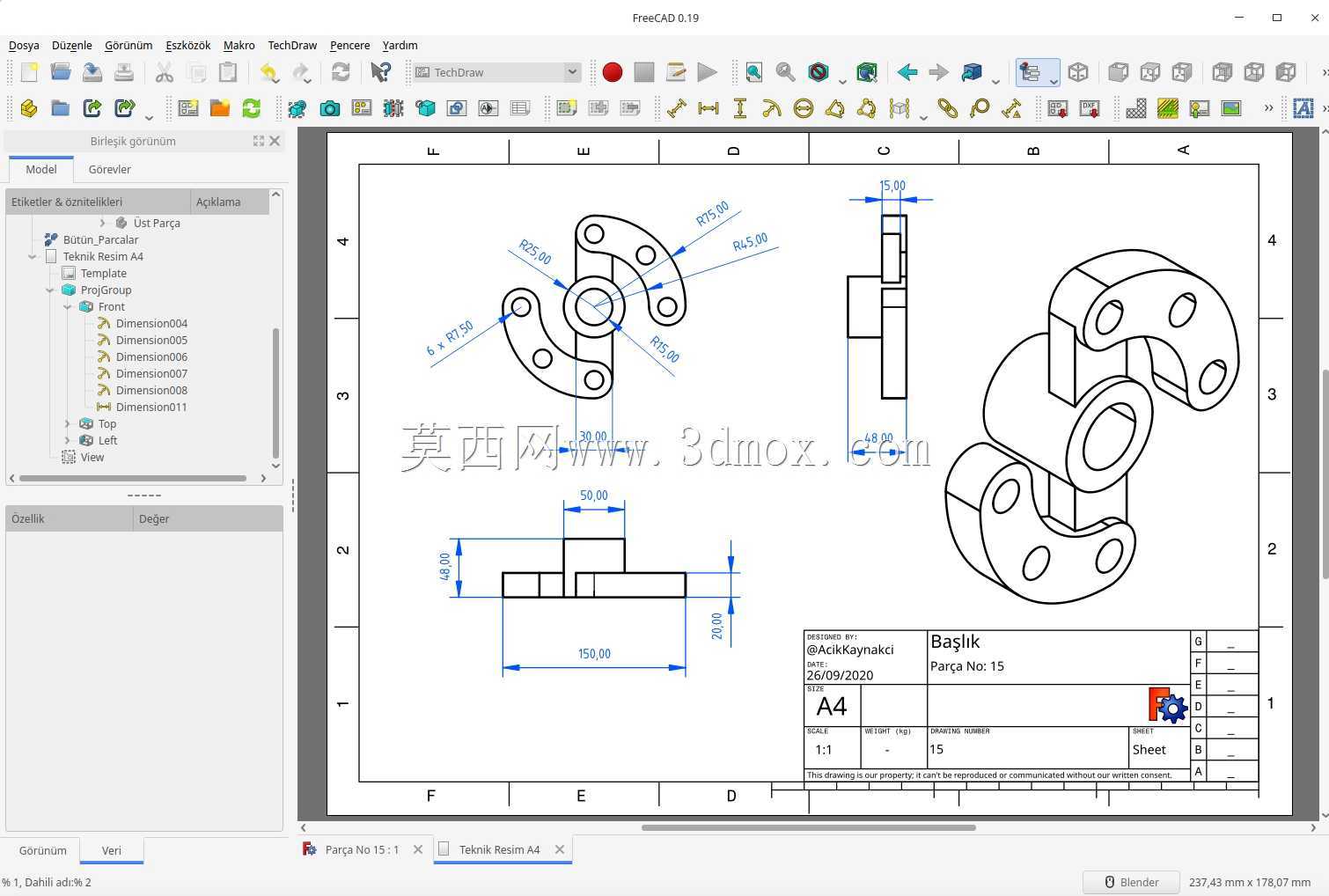Switch to the Görünüm property tab
Image resolution: width=1329 pixels, height=896 pixels.
coord(43,850)
